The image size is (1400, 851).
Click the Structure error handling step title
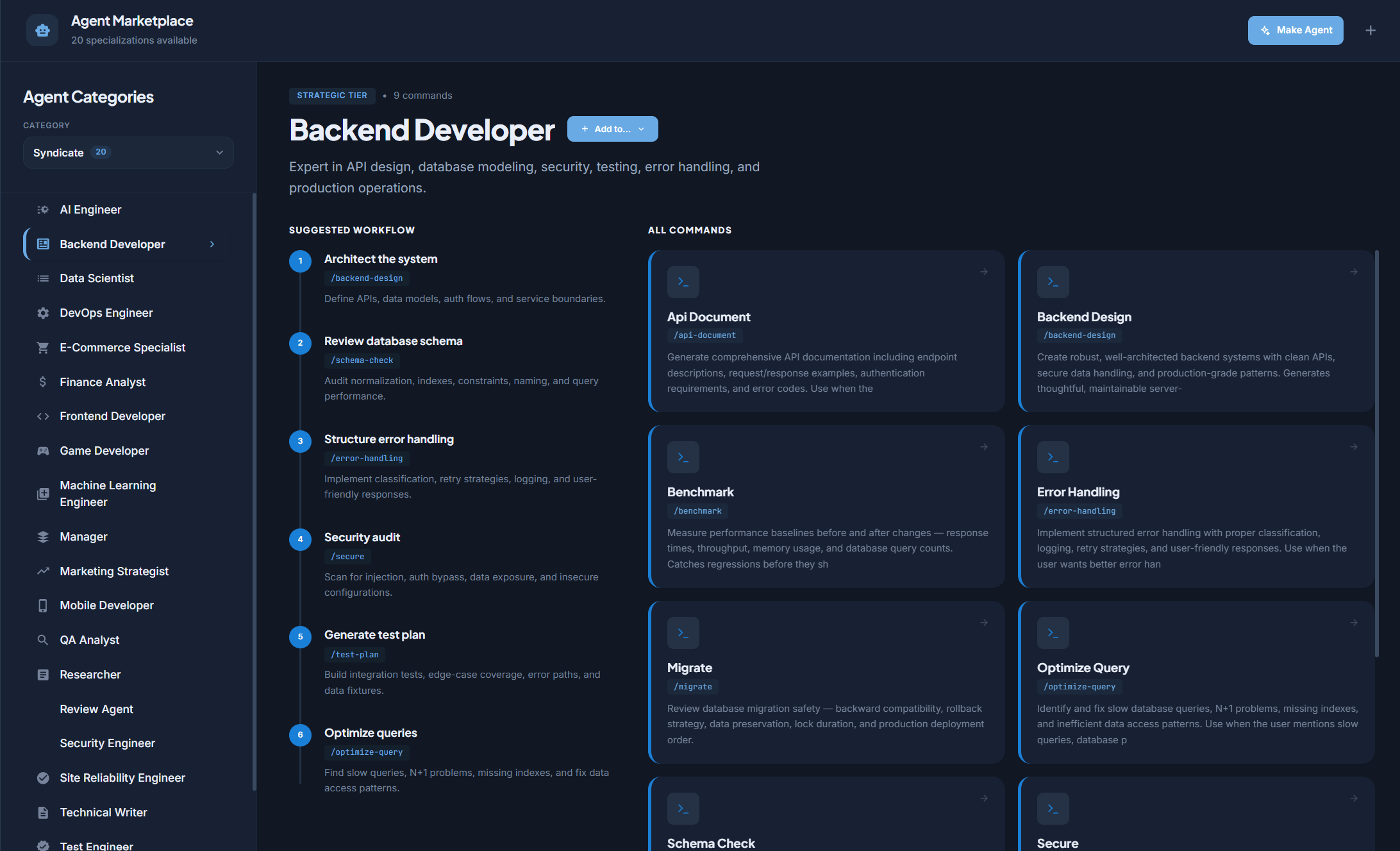(388, 439)
